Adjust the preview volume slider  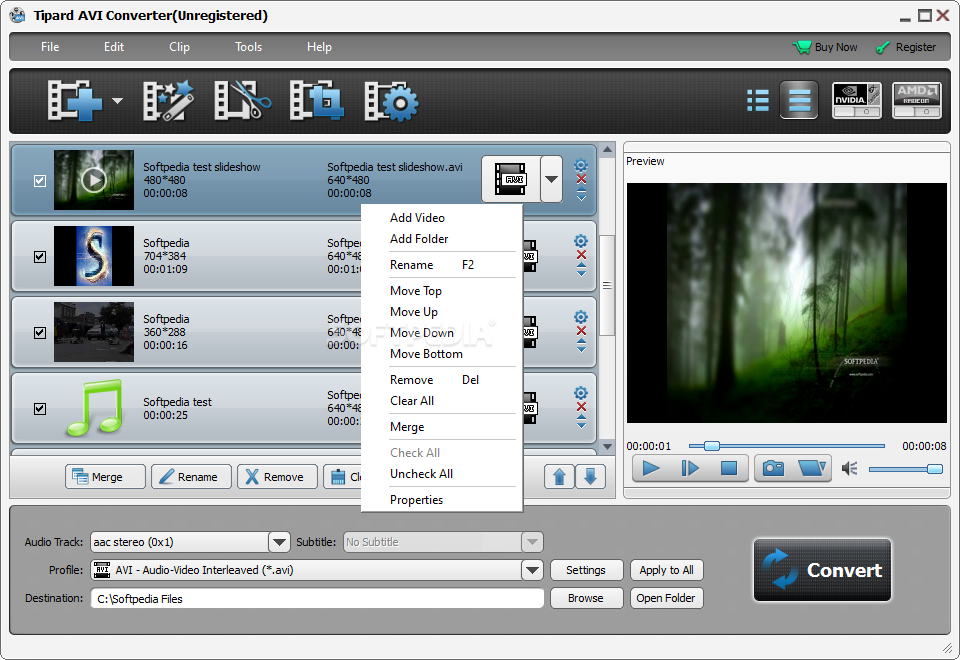[x=906, y=469]
